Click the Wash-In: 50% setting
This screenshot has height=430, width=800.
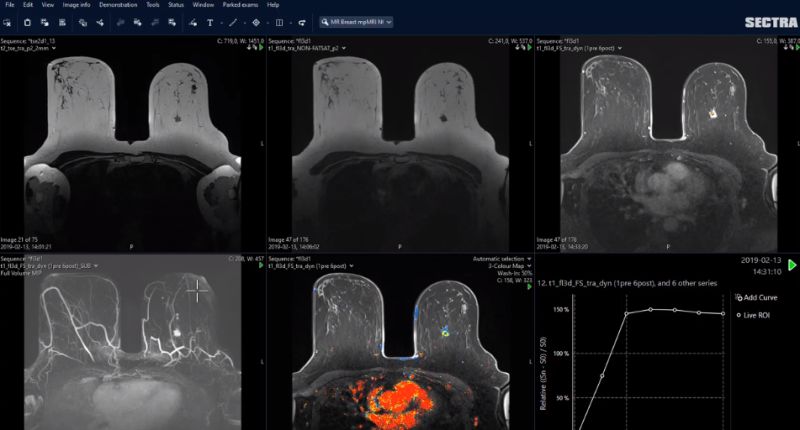[x=514, y=273]
